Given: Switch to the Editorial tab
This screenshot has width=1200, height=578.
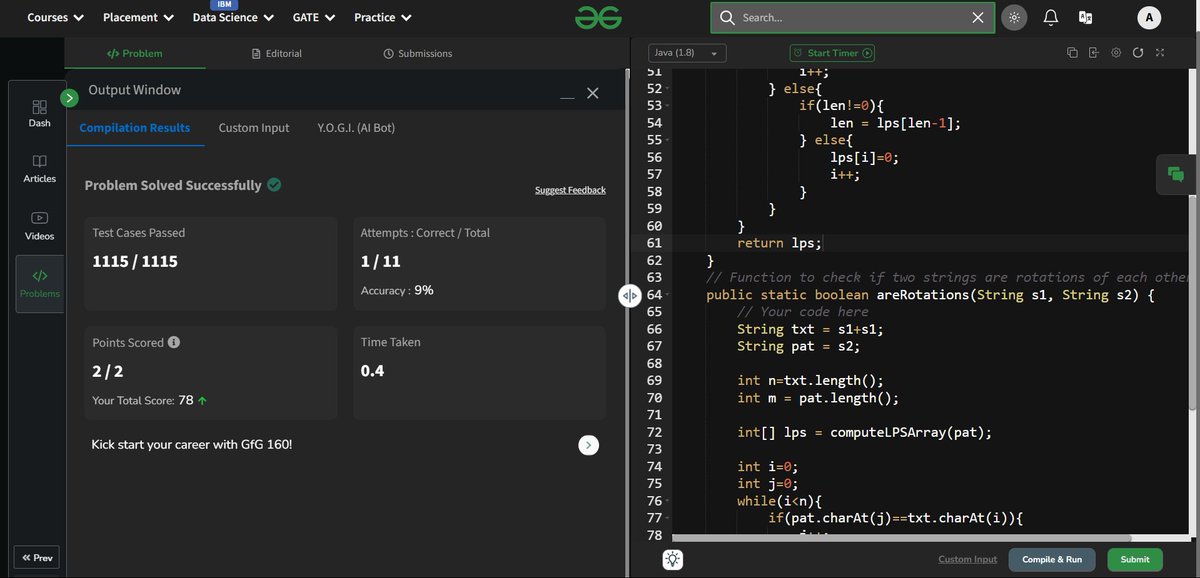Looking at the screenshot, I should click(x=277, y=53).
